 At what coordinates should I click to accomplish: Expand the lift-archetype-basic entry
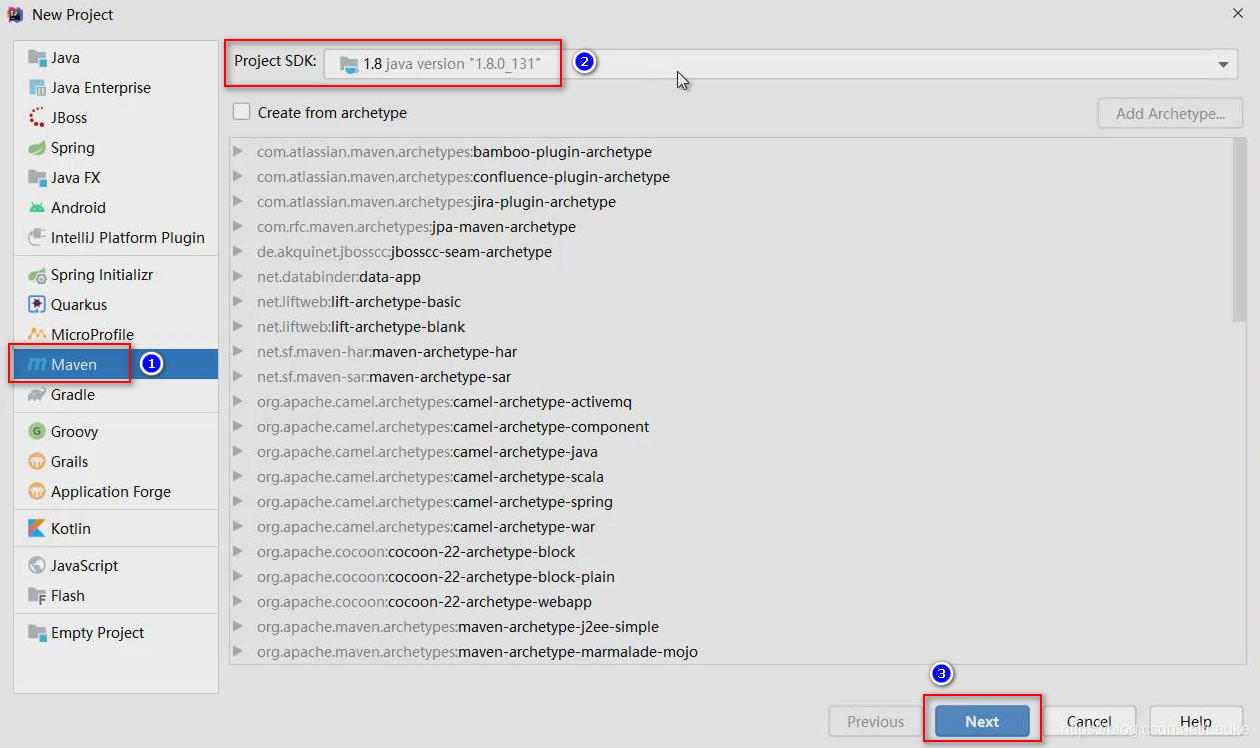tap(238, 302)
